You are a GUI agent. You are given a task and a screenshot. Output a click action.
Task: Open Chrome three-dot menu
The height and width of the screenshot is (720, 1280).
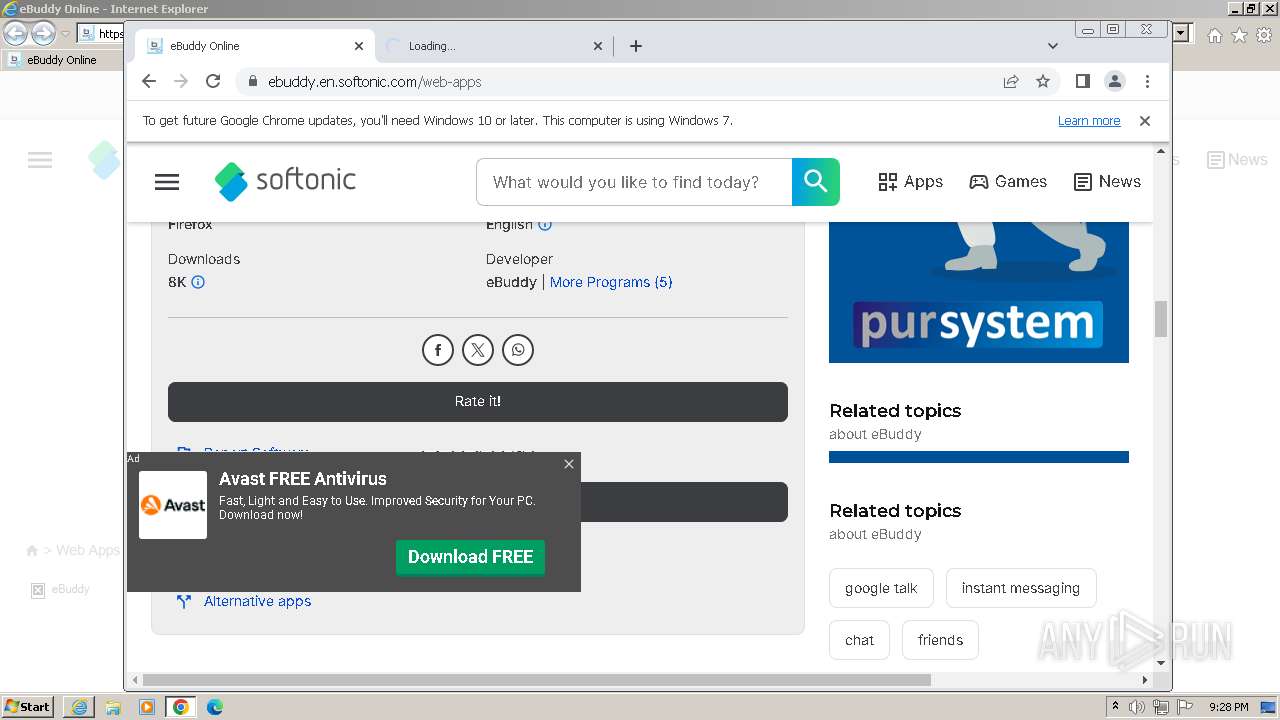coord(1147,81)
